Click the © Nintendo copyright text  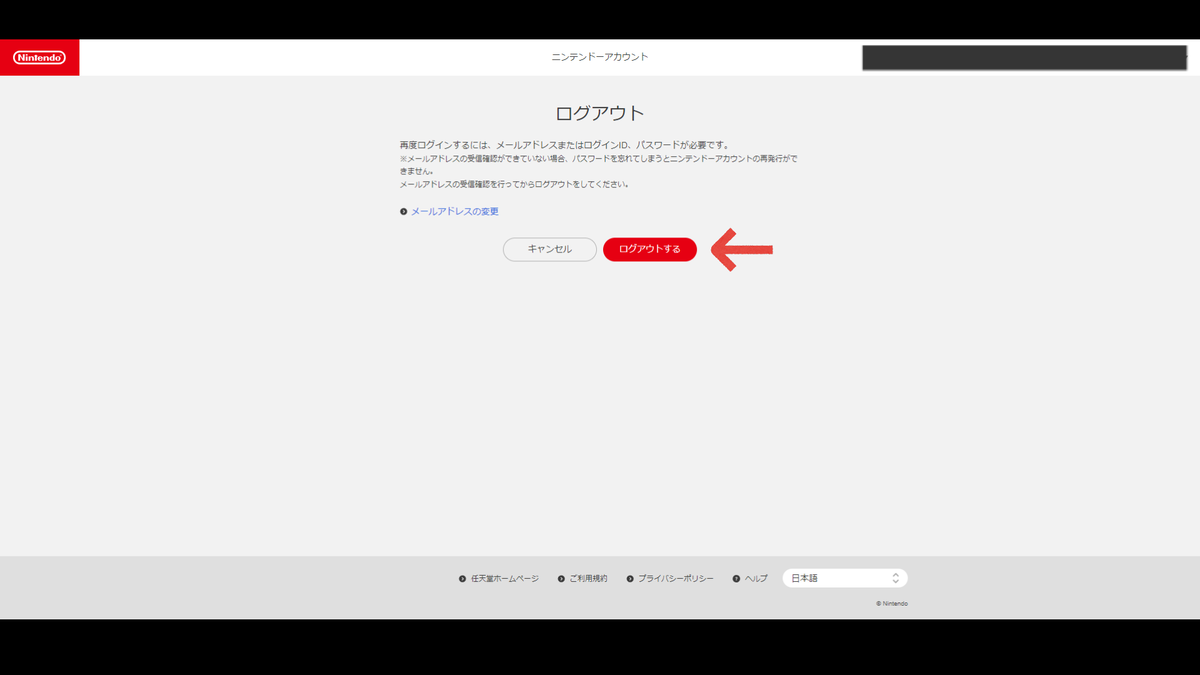[892, 604]
